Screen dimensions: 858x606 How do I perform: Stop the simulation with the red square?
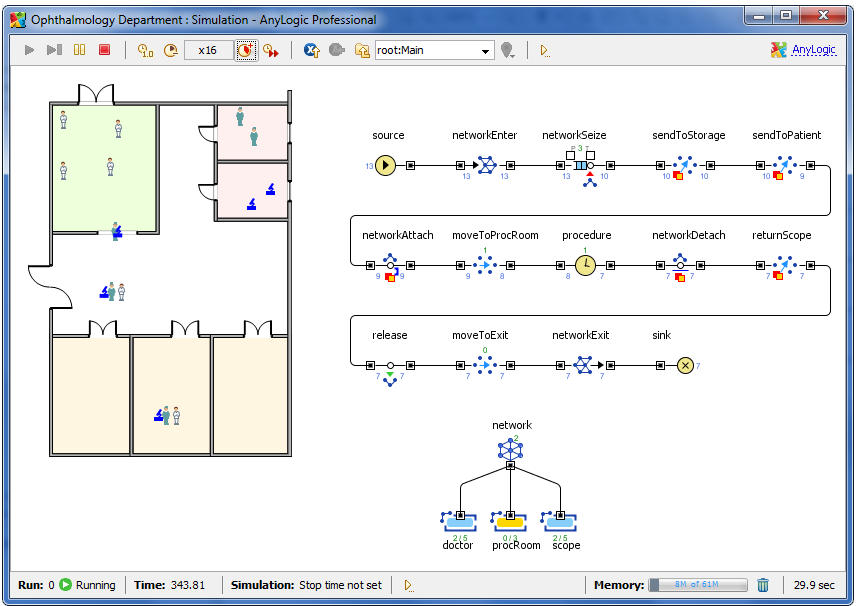(x=104, y=50)
